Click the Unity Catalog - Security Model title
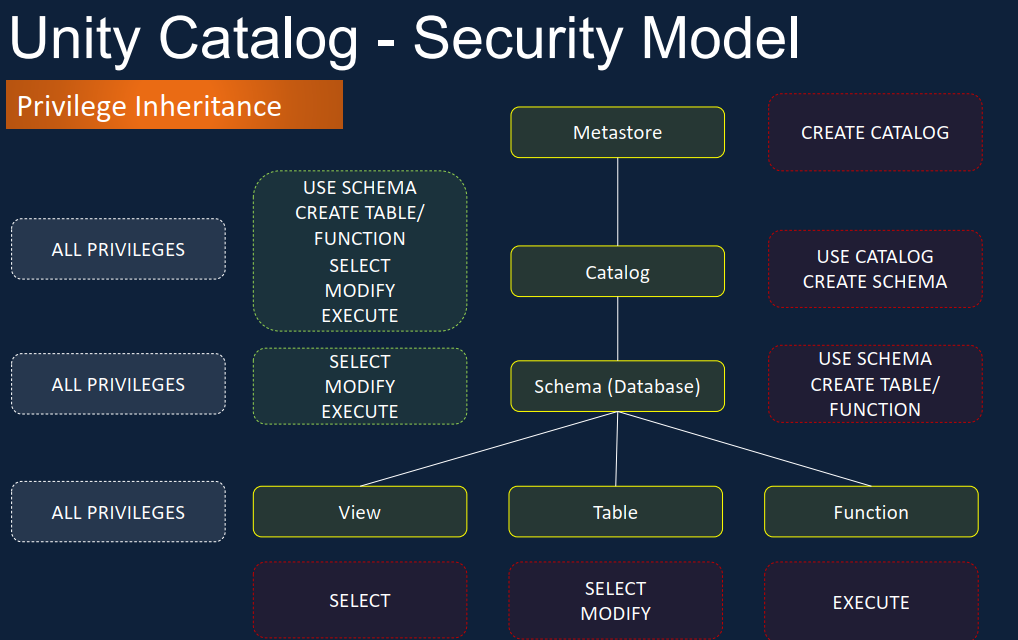Viewport: 1018px width, 640px height. pos(404,39)
